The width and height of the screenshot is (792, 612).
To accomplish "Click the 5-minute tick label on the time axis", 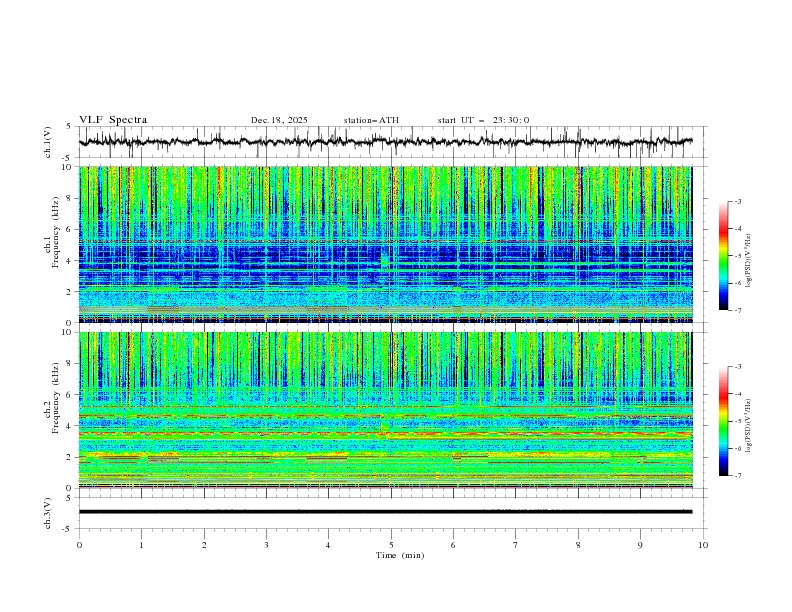I will point(391,544).
